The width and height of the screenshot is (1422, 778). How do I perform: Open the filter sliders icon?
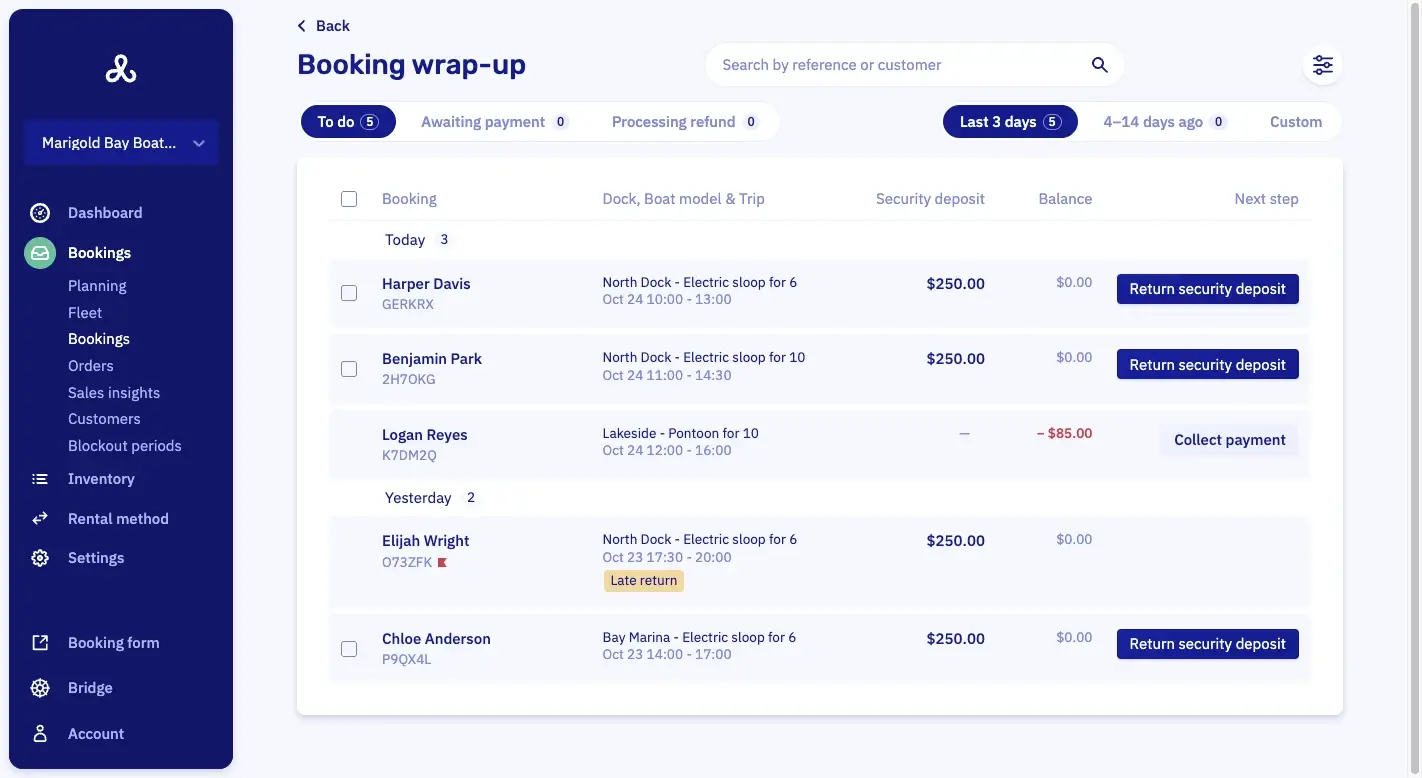tap(1323, 65)
